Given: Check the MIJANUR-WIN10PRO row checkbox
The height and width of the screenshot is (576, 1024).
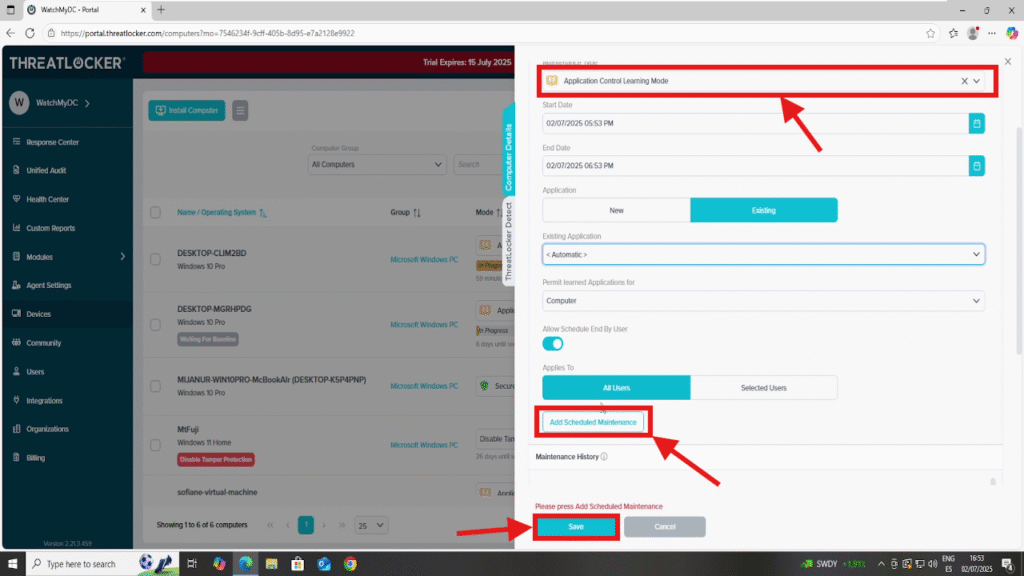Looking at the screenshot, I should point(155,386).
